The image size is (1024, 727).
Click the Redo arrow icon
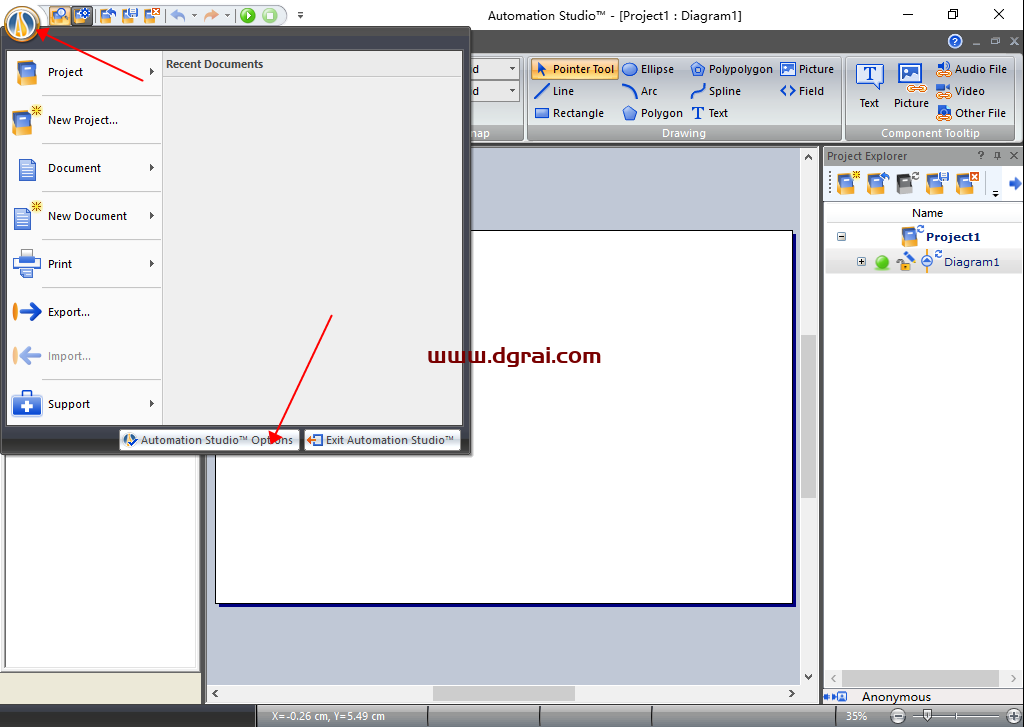point(211,15)
